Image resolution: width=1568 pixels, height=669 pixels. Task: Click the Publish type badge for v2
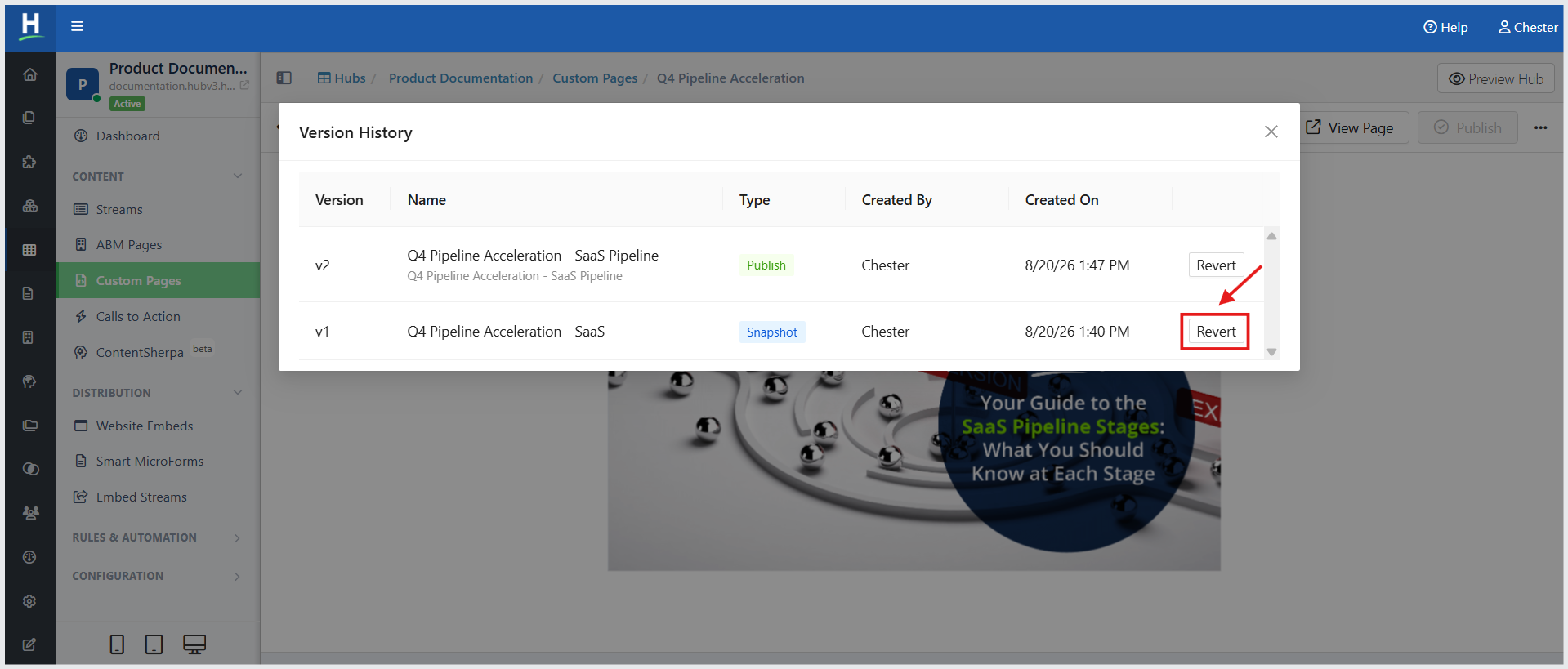(766, 265)
